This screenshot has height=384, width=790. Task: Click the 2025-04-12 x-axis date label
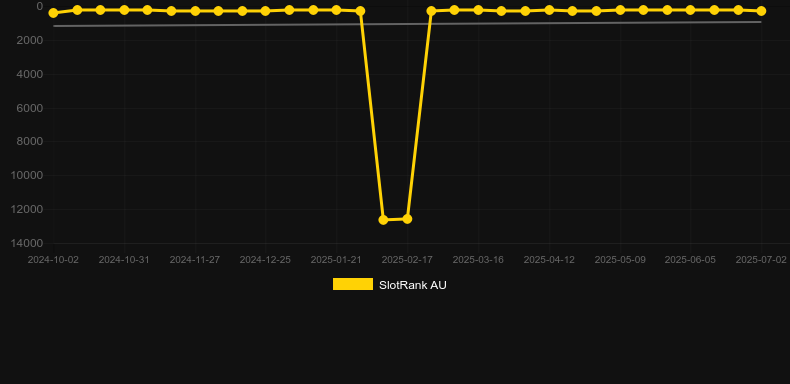click(549, 260)
